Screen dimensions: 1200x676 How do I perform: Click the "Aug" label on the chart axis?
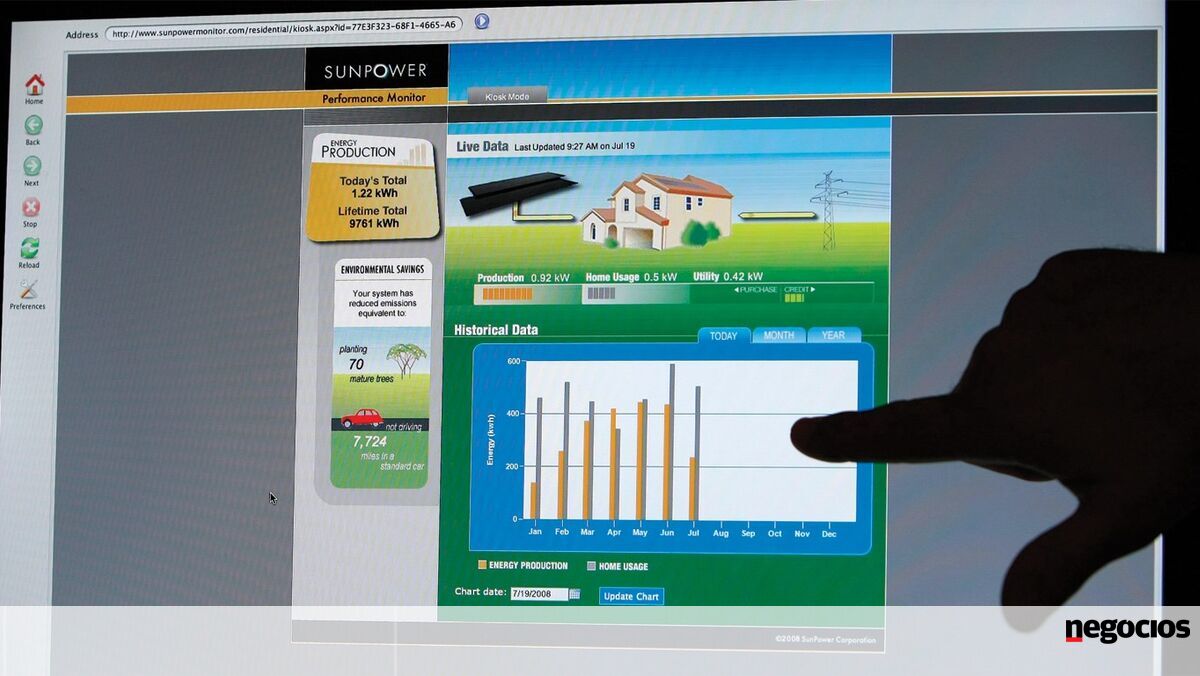721,534
